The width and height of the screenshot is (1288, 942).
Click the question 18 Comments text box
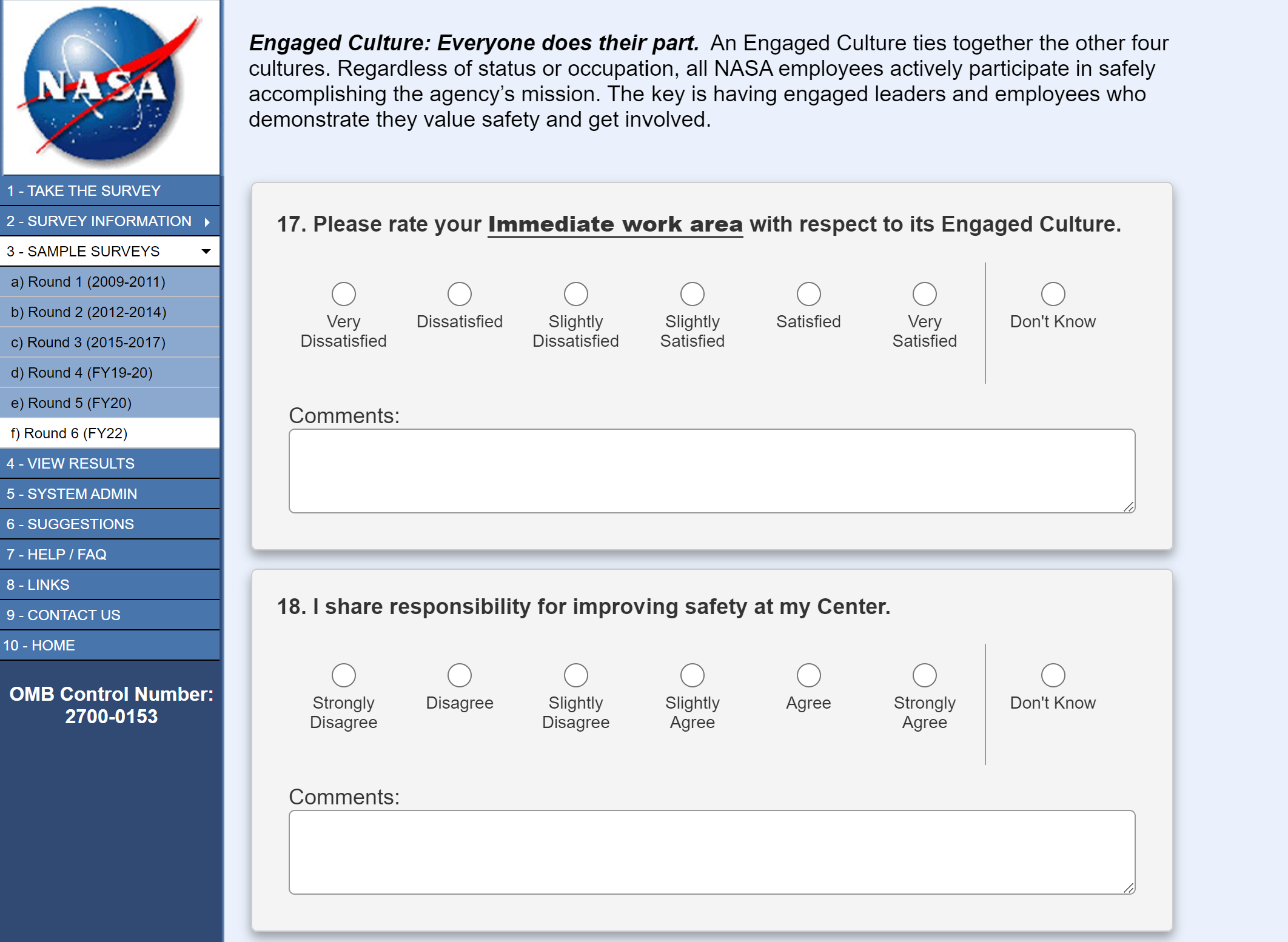coord(711,852)
